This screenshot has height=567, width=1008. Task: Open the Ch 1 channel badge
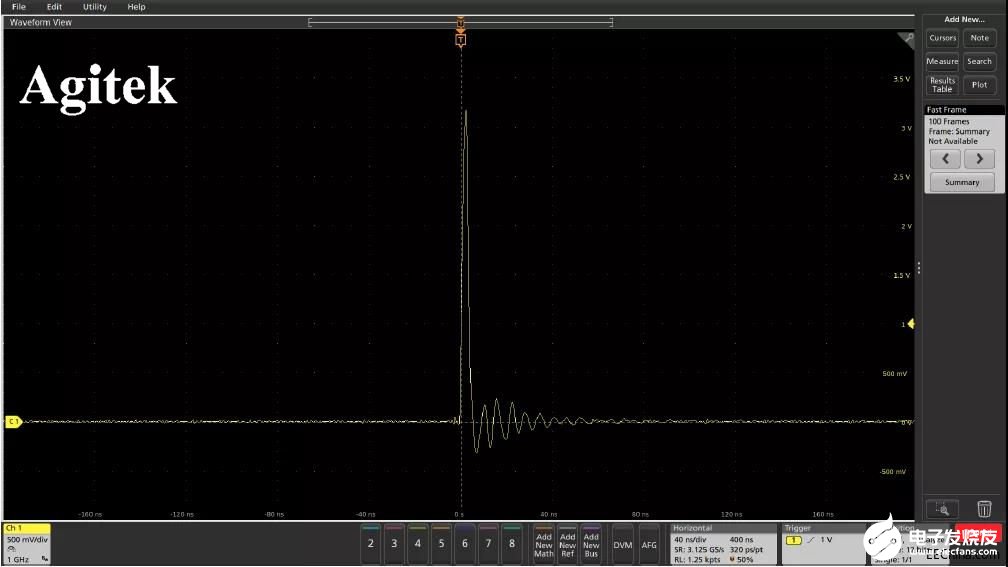coord(27,544)
